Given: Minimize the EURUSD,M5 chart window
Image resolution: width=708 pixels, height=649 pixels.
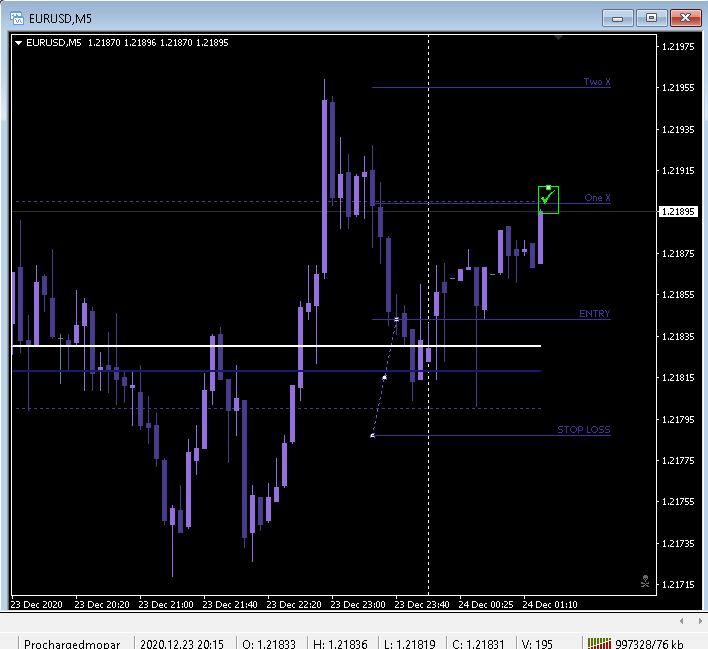Looking at the screenshot, I should 617,18.
